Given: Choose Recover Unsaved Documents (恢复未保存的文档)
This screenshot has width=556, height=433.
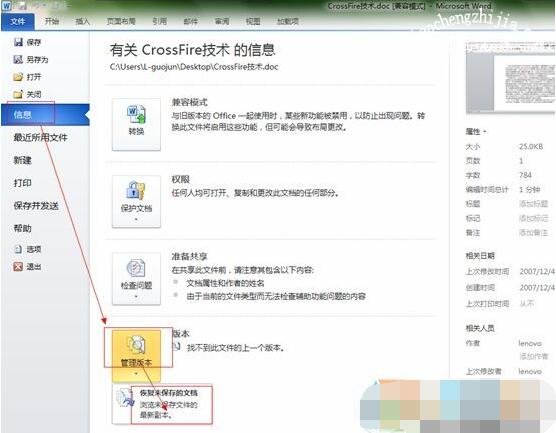Looking at the screenshot, I should [x=162, y=404].
